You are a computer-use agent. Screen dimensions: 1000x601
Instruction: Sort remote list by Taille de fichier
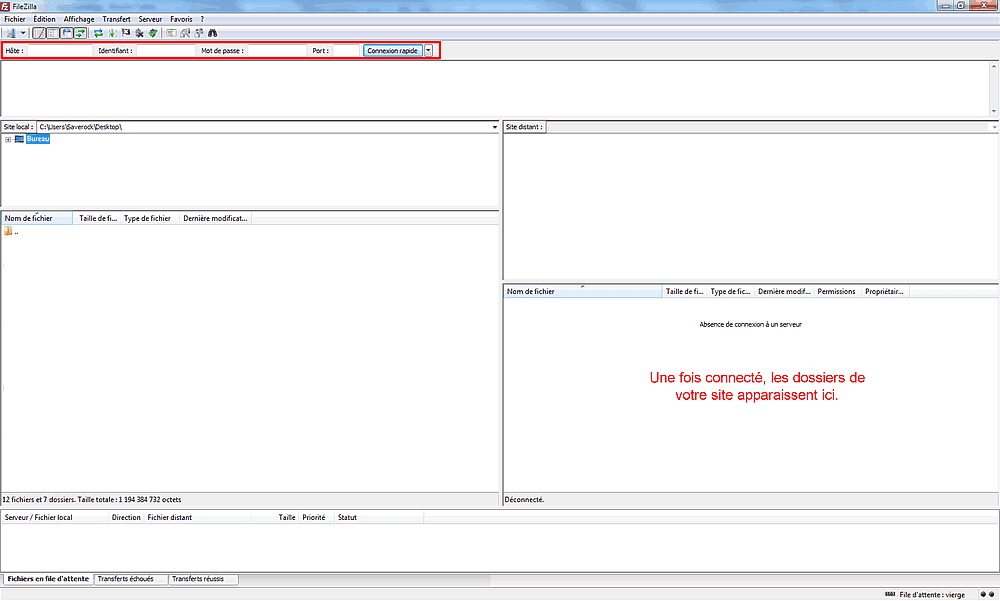click(x=684, y=292)
